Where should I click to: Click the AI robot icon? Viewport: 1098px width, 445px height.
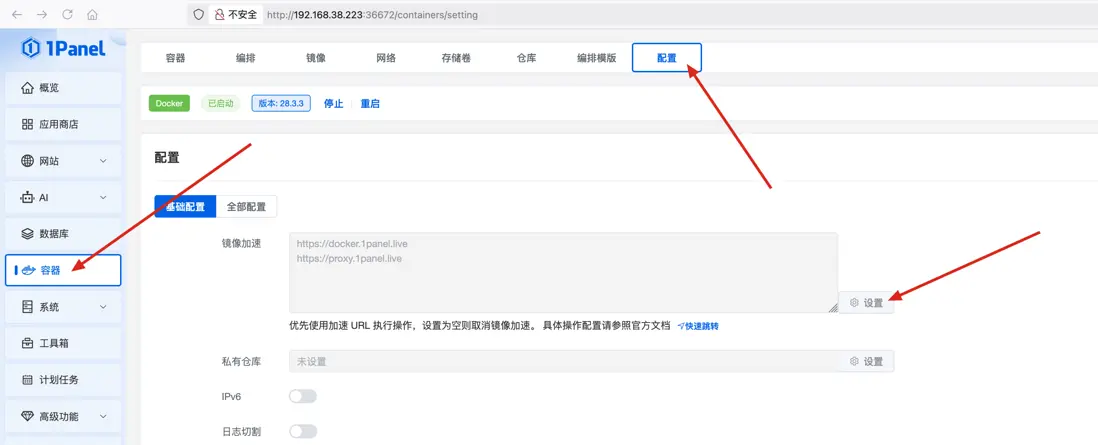[27, 198]
